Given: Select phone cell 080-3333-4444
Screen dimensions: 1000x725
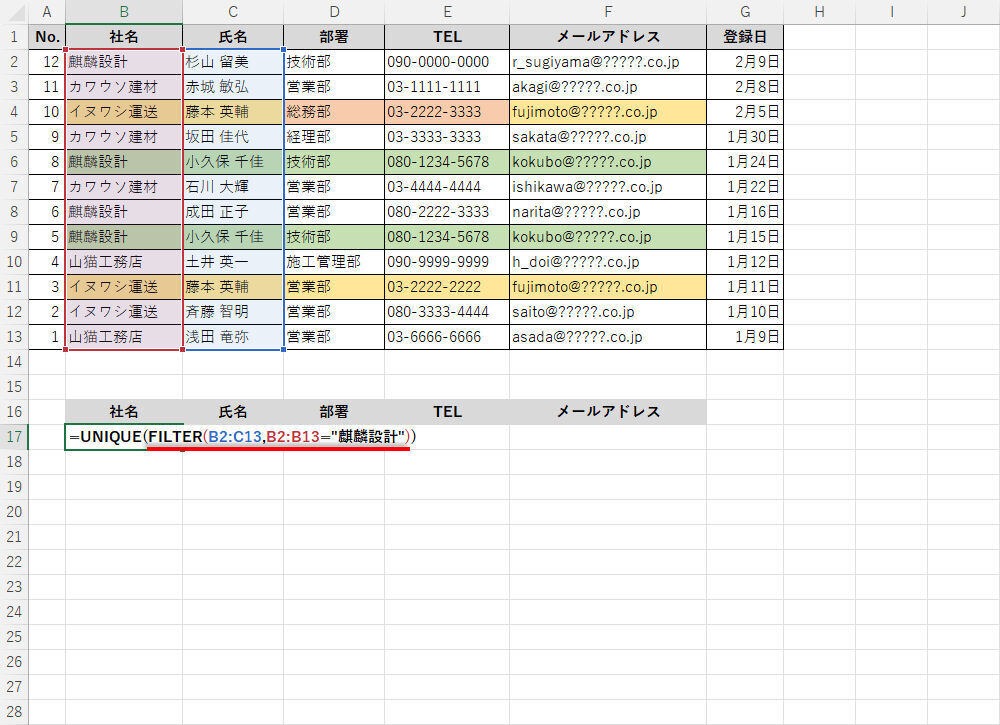Looking at the screenshot, I should (x=447, y=312).
